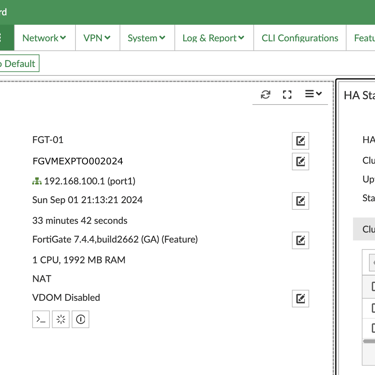Viewport: 375px width, 375px height.
Task: Click the reboot device icon
Action: tap(61, 319)
